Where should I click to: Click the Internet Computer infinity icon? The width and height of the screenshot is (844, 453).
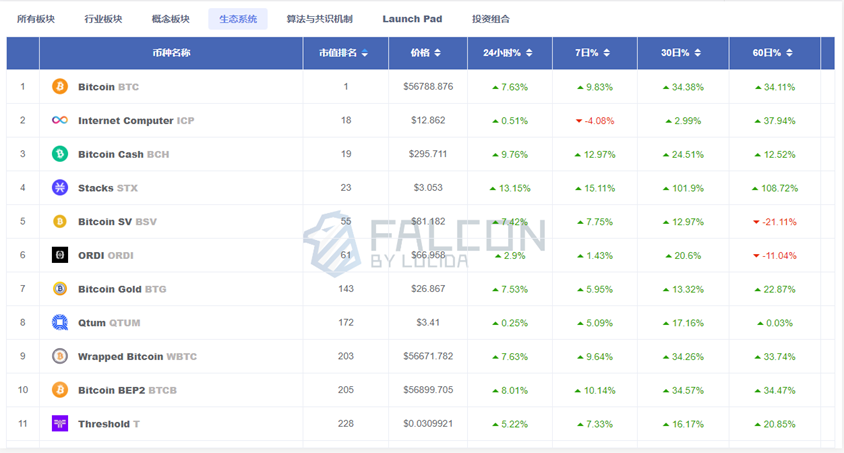click(60, 121)
